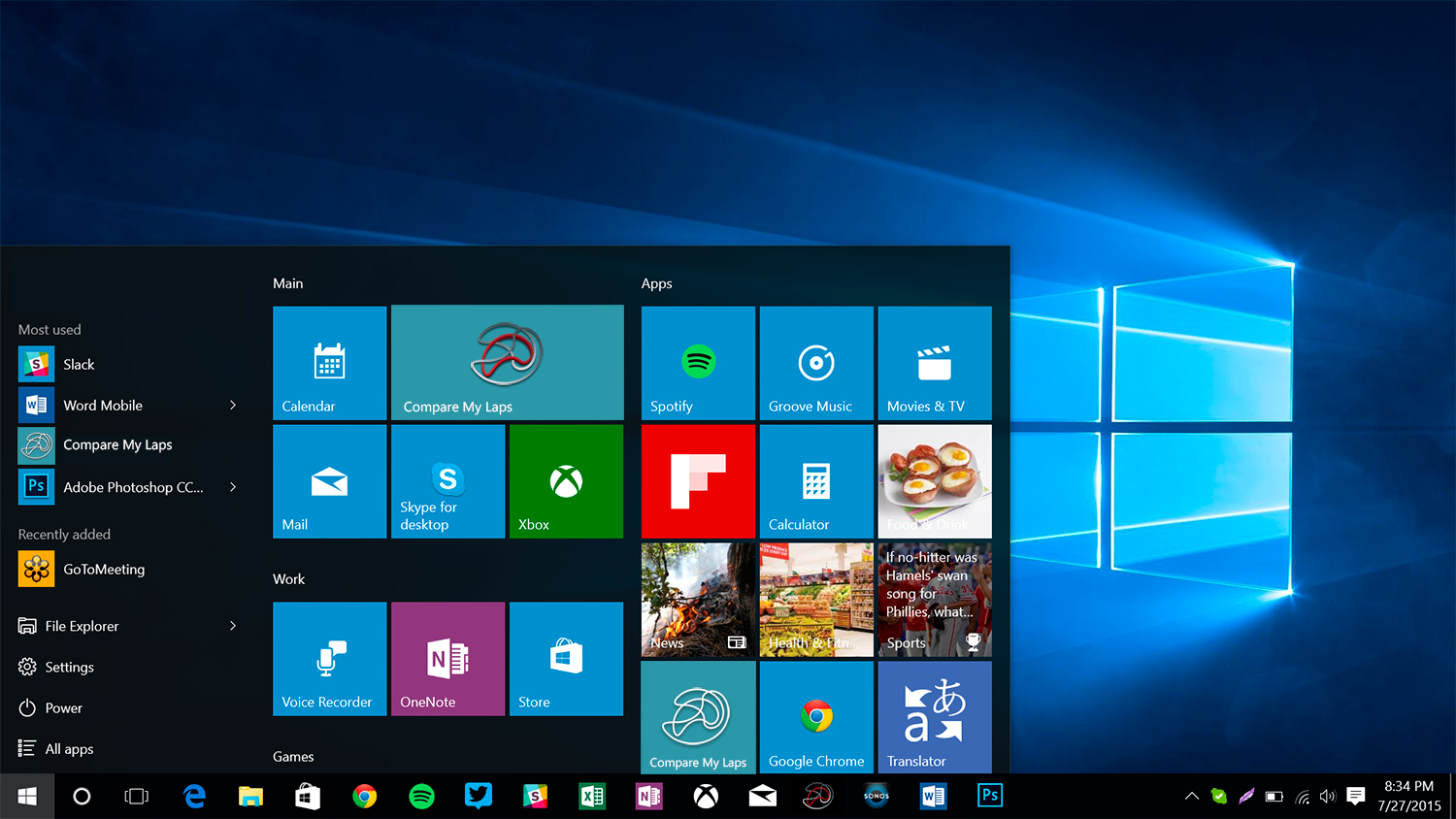The width and height of the screenshot is (1456, 819).
Task: Click the Windows Start button
Action: (27, 797)
